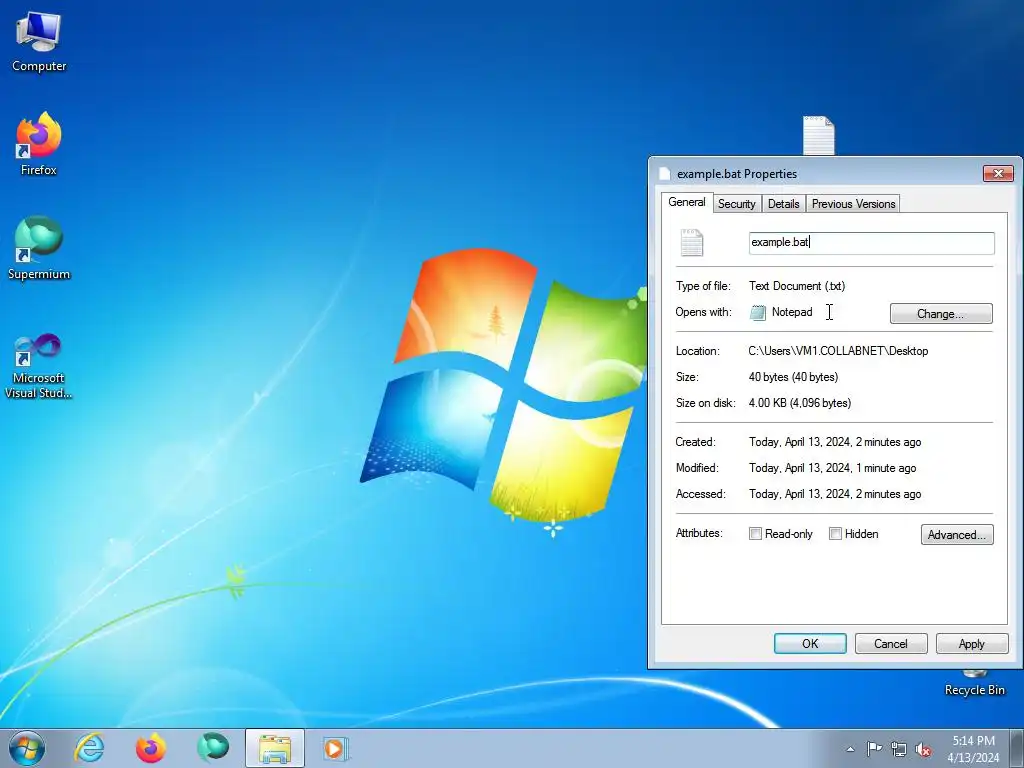
Task: Close the example.bat Properties dialog
Action: (x=999, y=173)
